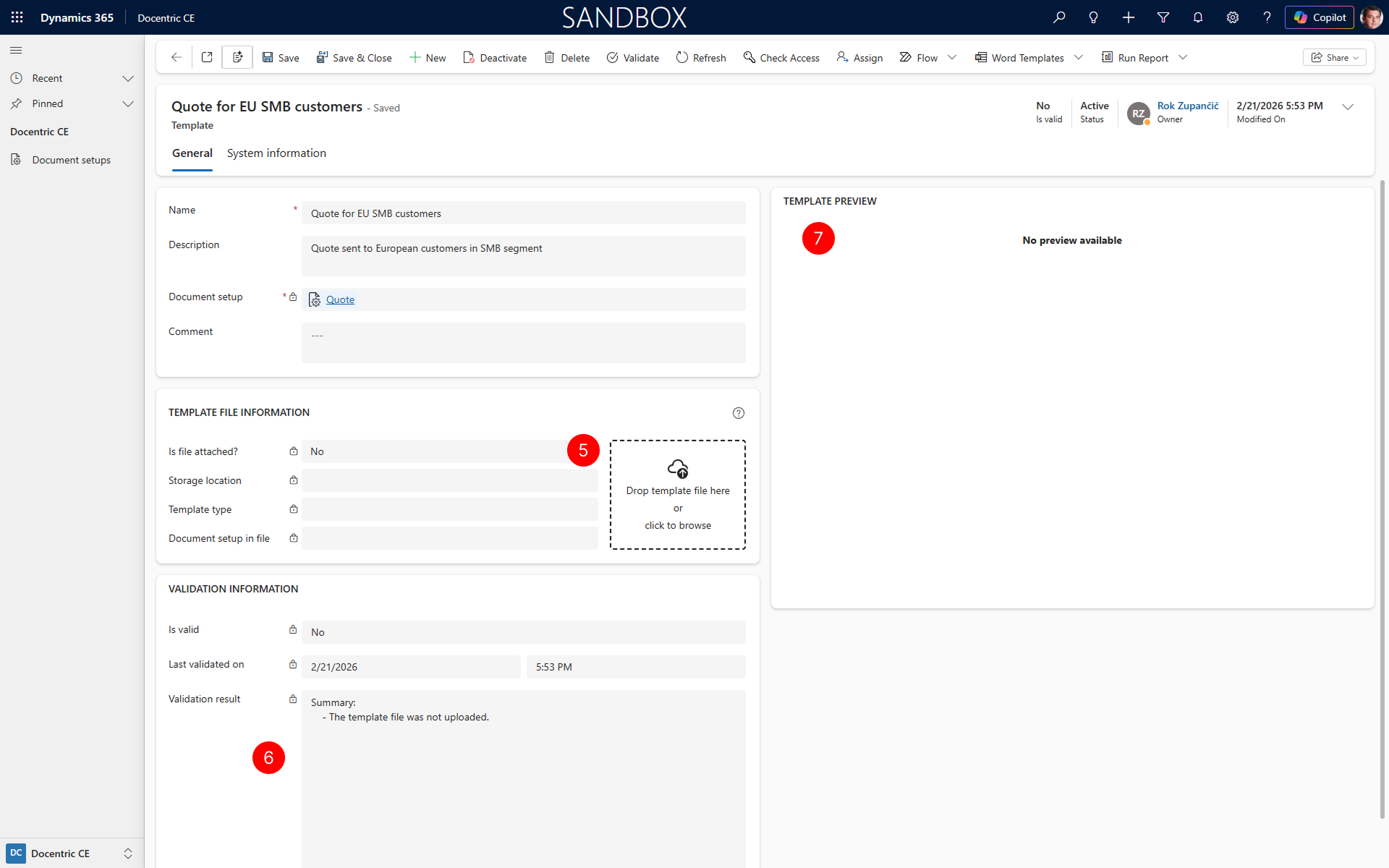Expand the Flow dropdown chevron

coord(952,58)
